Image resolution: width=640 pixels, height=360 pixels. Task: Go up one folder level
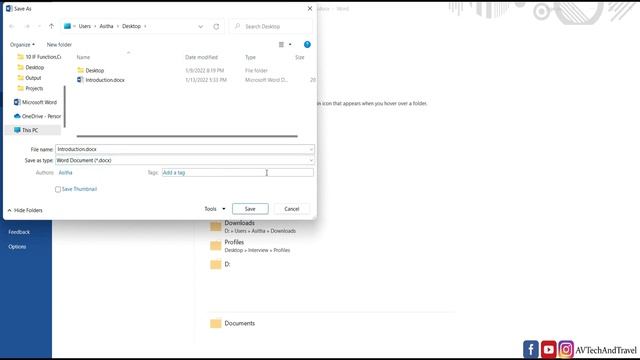tap(51, 26)
